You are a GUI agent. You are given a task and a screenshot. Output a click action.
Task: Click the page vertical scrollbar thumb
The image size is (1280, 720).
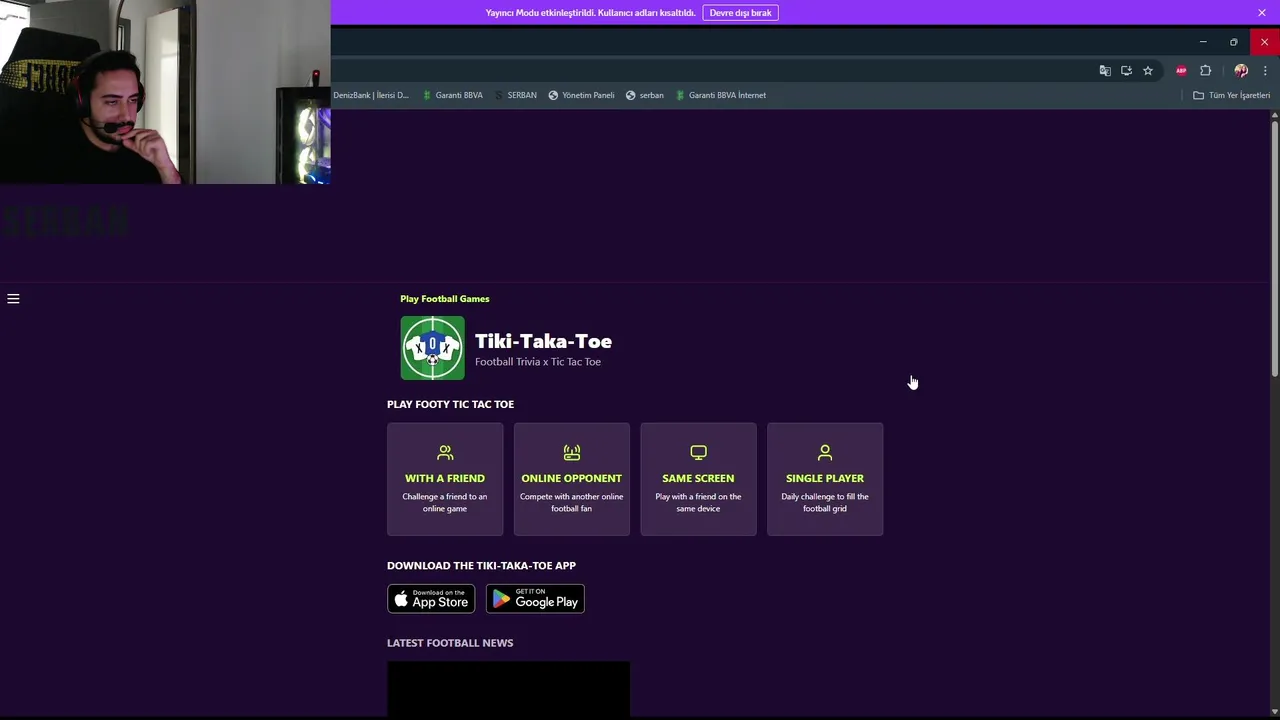tap(1274, 250)
